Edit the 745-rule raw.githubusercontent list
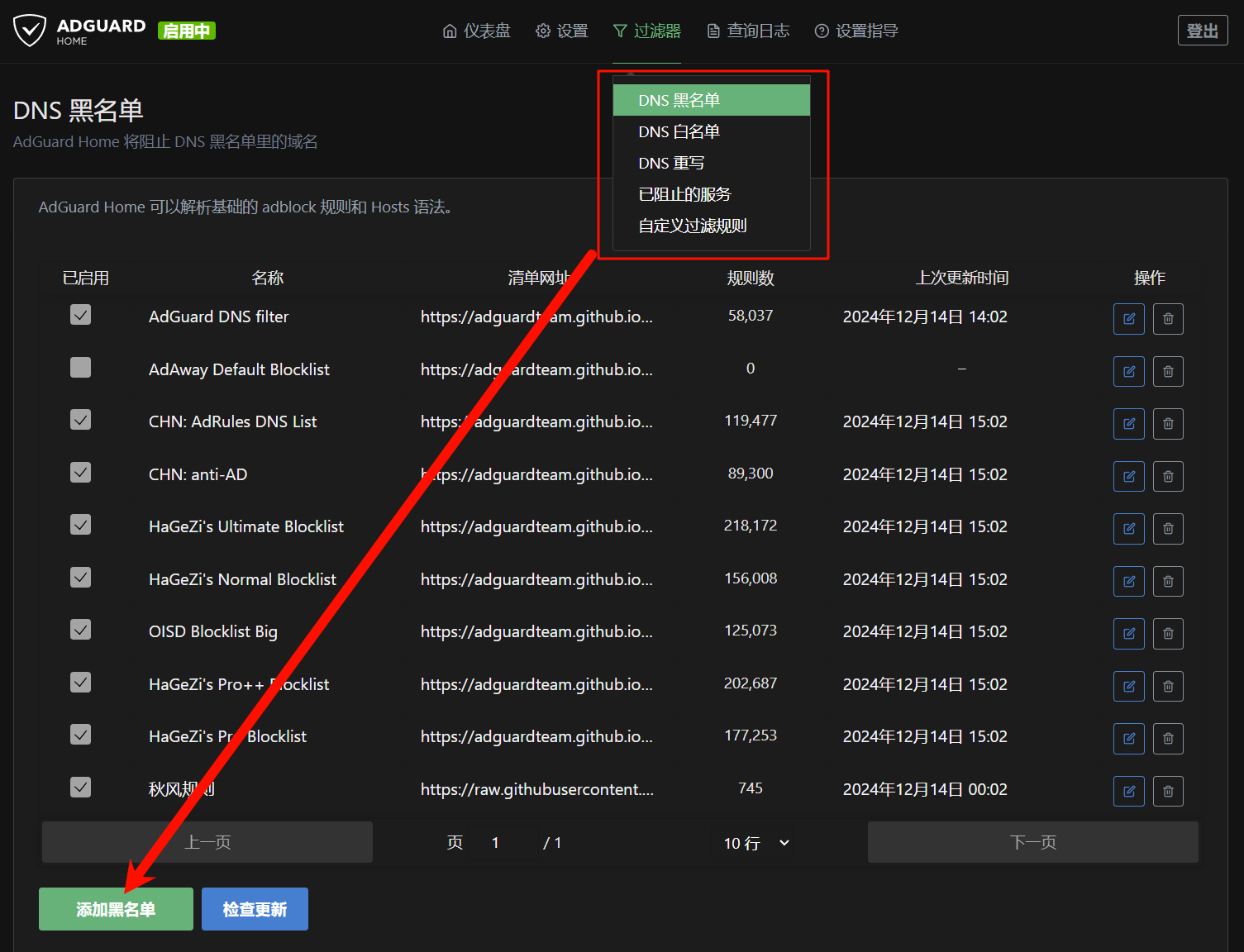This screenshot has width=1244, height=952. point(1128,791)
